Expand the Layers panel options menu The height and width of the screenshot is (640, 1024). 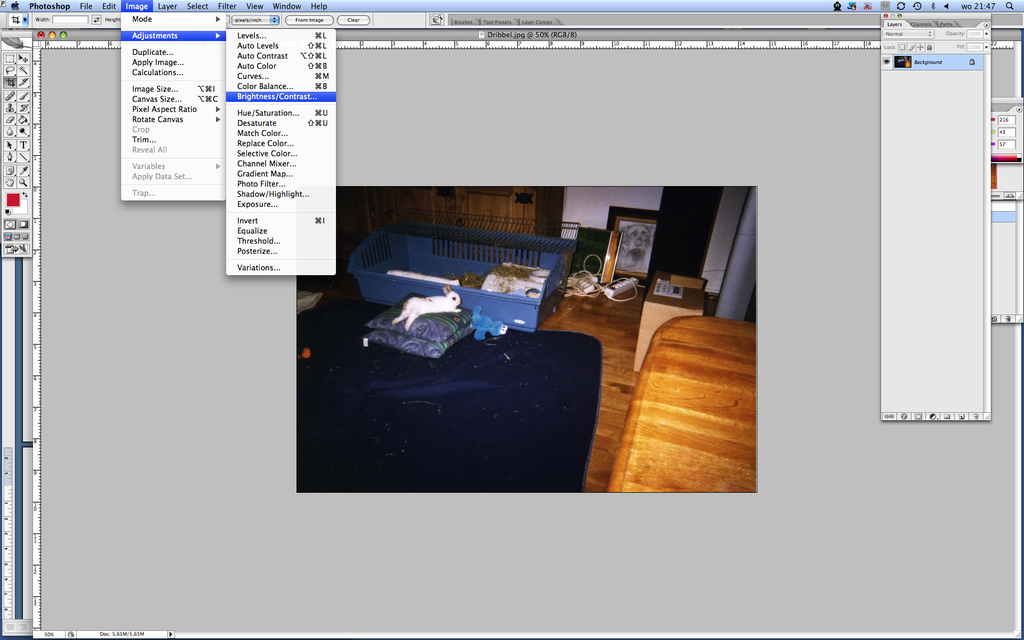point(986,25)
